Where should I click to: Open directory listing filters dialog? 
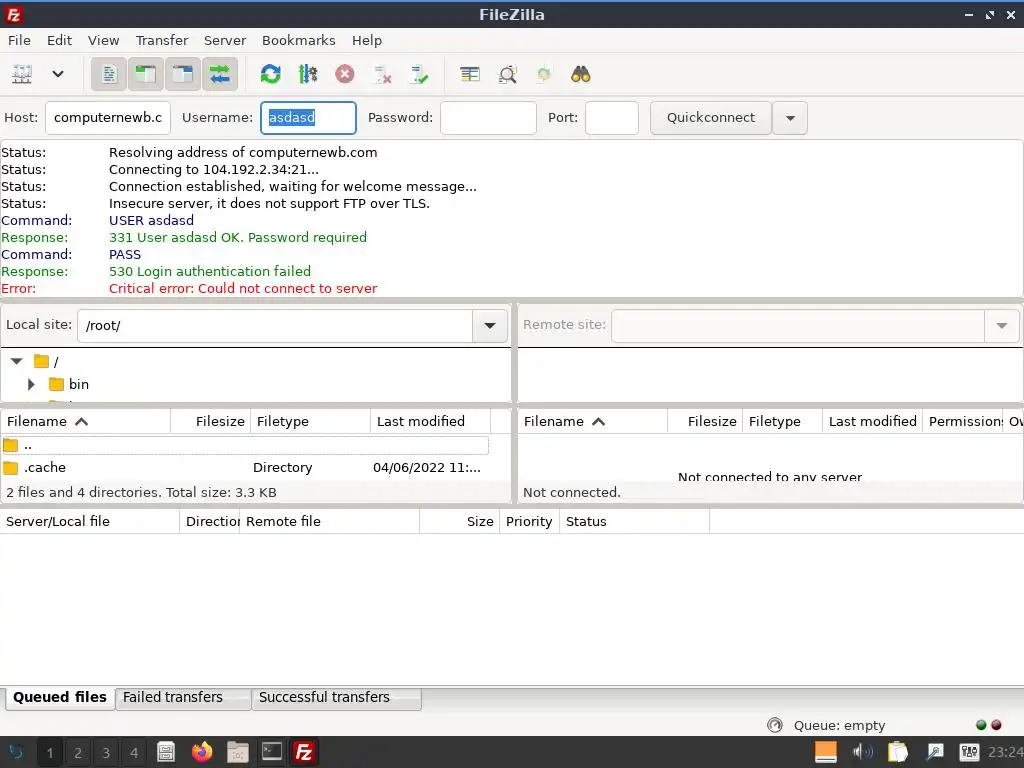470,74
